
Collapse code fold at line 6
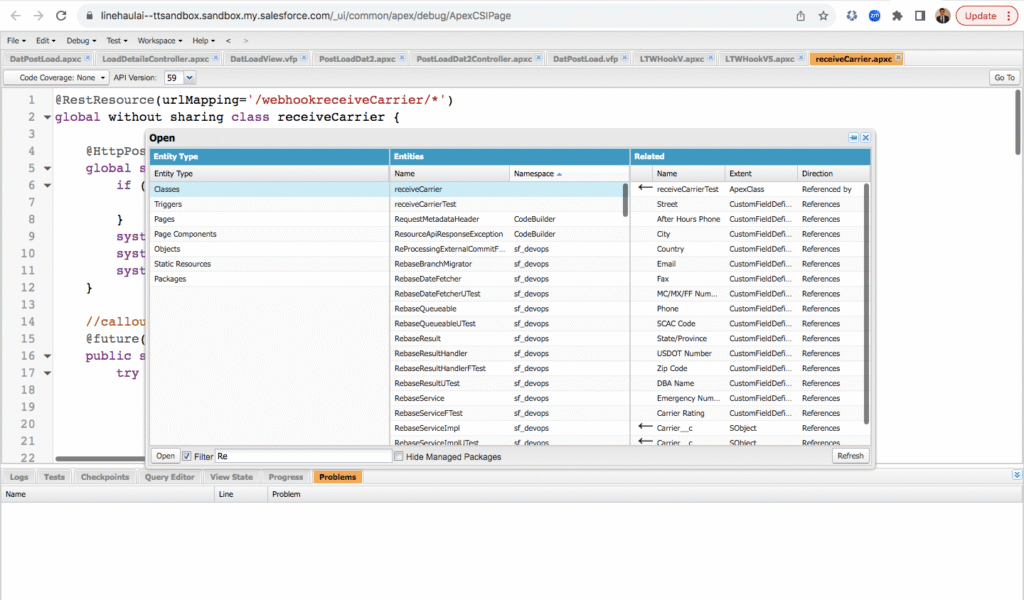[x=47, y=185]
